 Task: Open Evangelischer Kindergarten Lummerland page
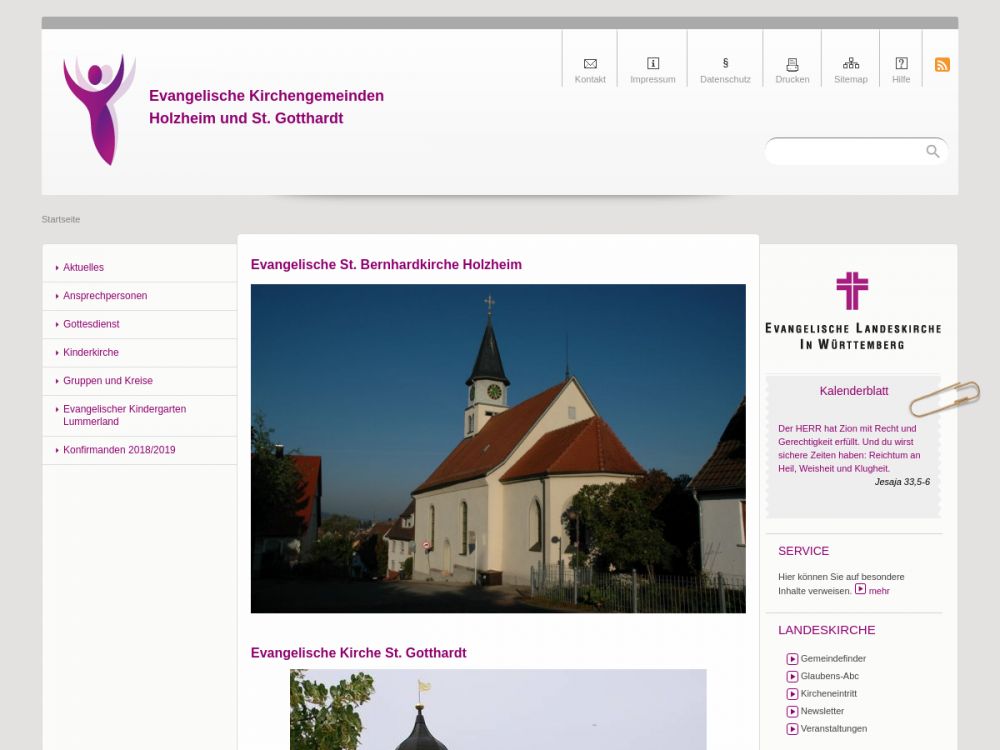tap(124, 415)
